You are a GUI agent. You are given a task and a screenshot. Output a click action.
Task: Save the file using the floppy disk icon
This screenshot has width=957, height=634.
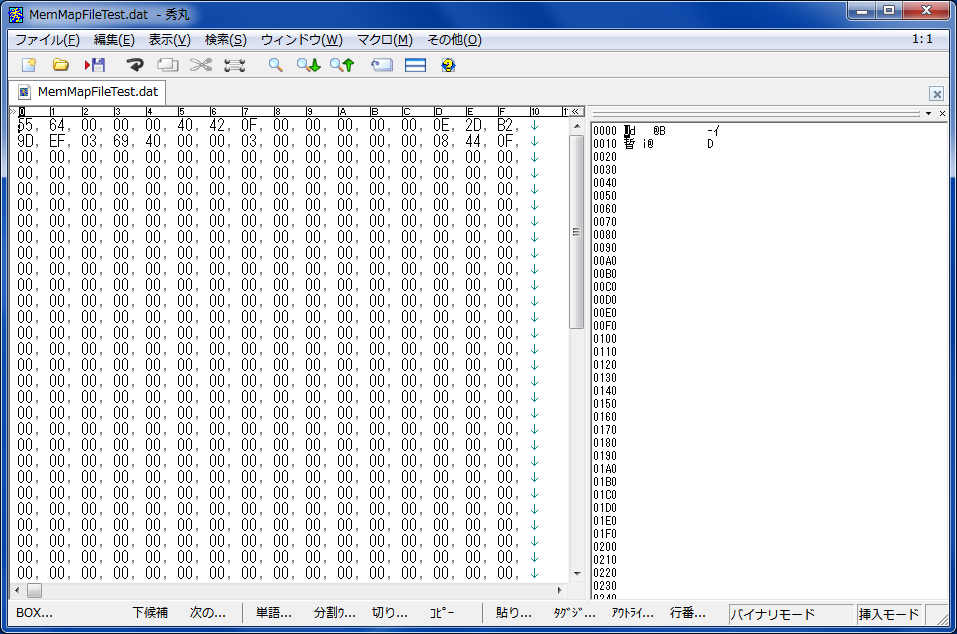coord(95,65)
